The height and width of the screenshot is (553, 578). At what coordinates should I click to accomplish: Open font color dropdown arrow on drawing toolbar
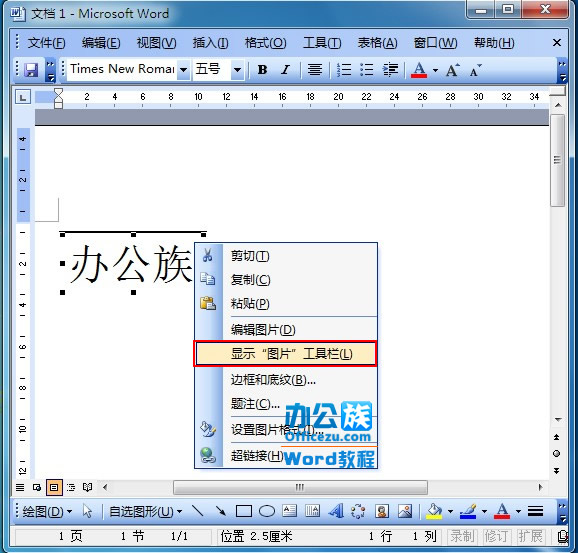(518, 511)
